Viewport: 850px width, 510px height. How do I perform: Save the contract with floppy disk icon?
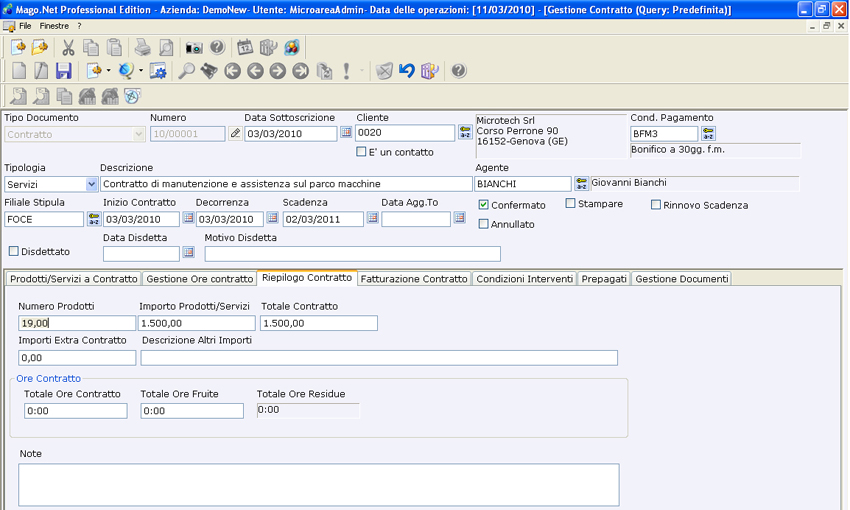point(64,70)
